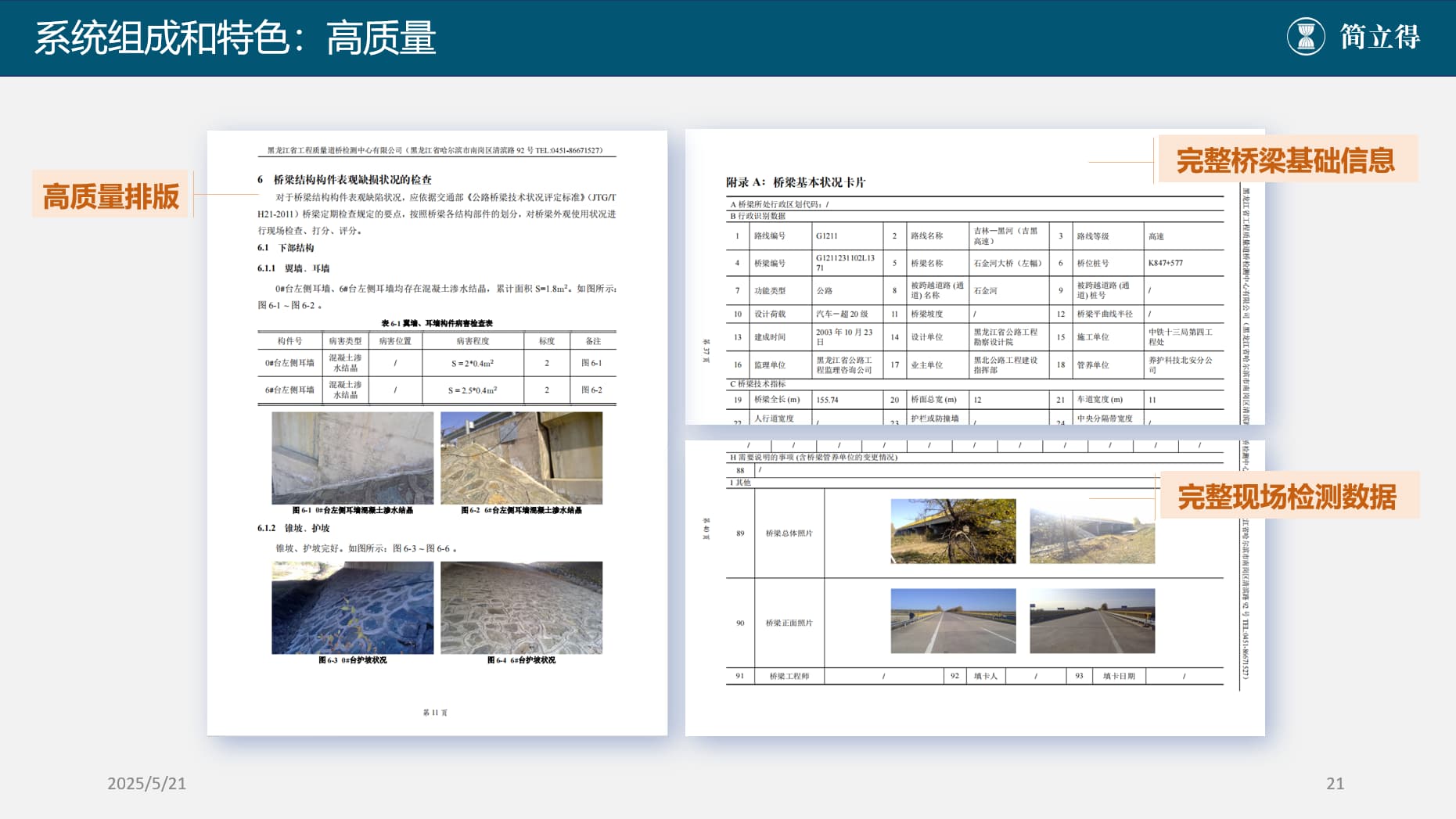This screenshot has height=819, width=1456.
Task: Select the slide title 系统组成和特色：高质量
Action: click(x=235, y=38)
